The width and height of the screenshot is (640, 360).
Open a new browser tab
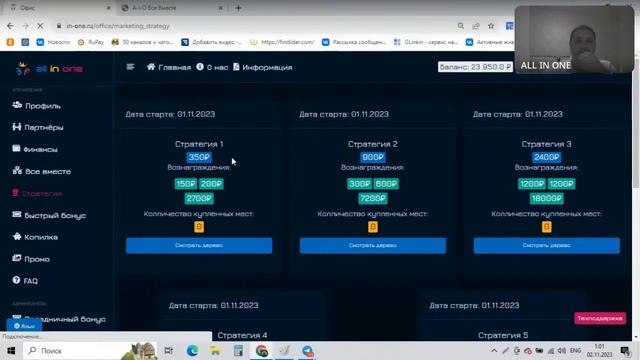pyautogui.click(x=238, y=8)
